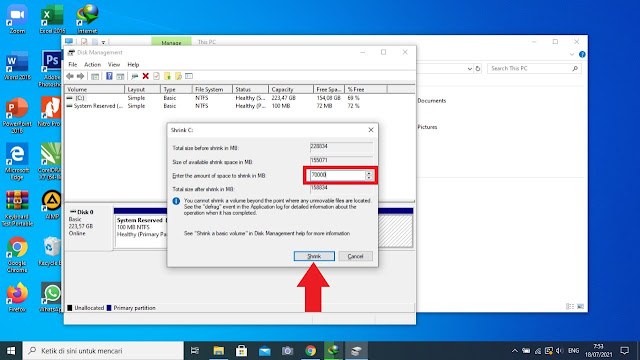Click the Documents folder in This PC
The width and height of the screenshot is (640, 360).
pos(431,100)
